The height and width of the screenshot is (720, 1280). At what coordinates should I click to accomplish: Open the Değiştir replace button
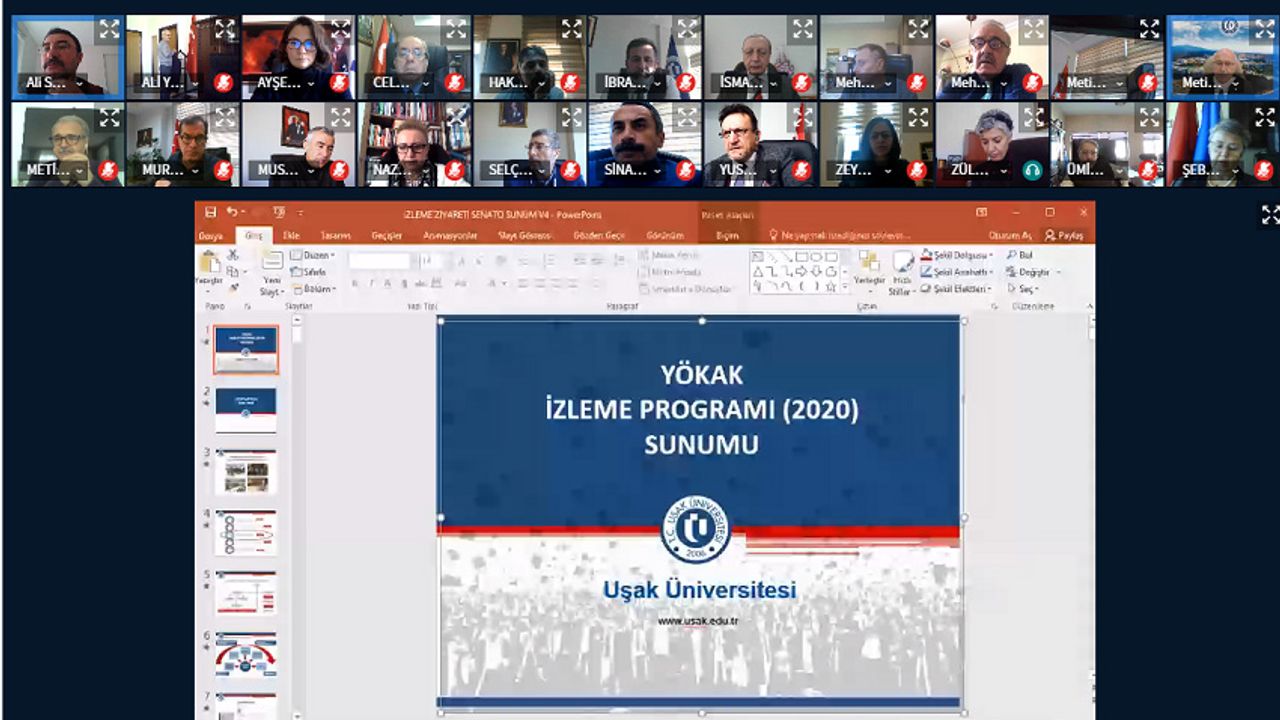(x=1033, y=272)
